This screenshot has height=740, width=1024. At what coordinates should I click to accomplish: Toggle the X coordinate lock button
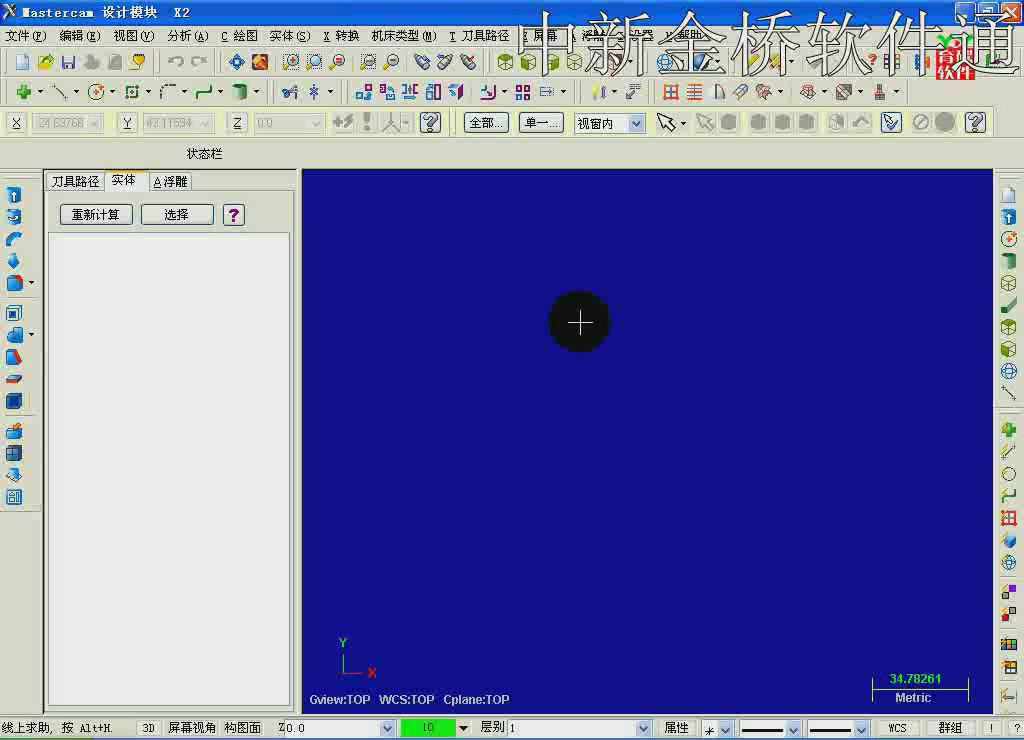pos(16,123)
